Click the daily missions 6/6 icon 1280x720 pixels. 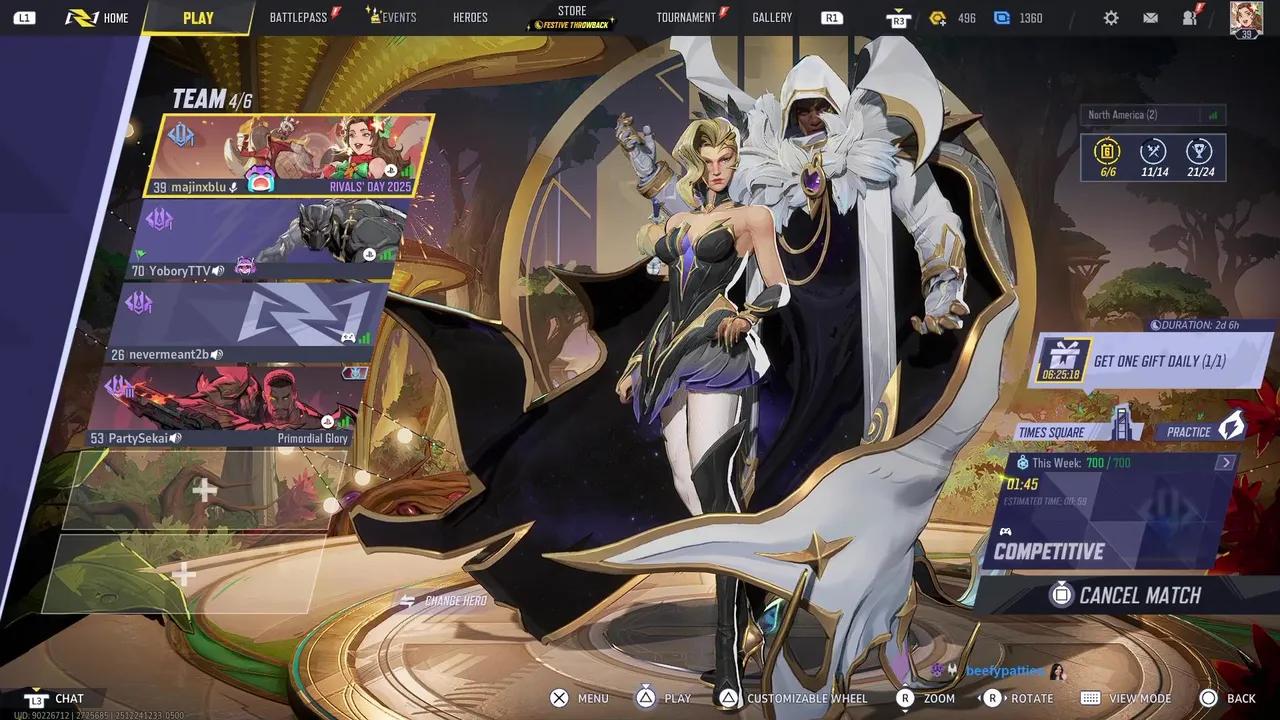click(x=1107, y=153)
